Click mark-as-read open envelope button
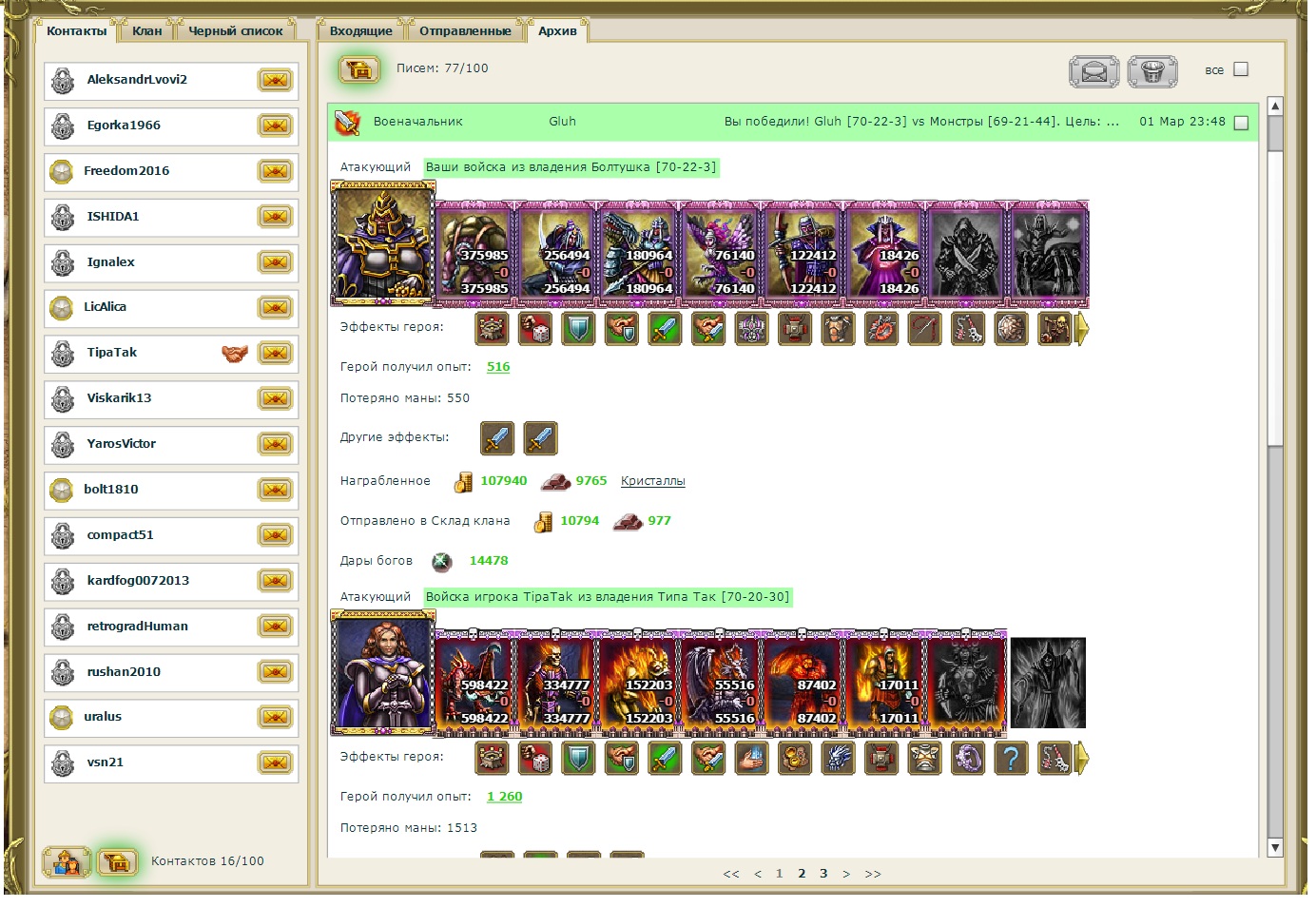This screenshot has width=1316, height=907. click(x=1093, y=71)
